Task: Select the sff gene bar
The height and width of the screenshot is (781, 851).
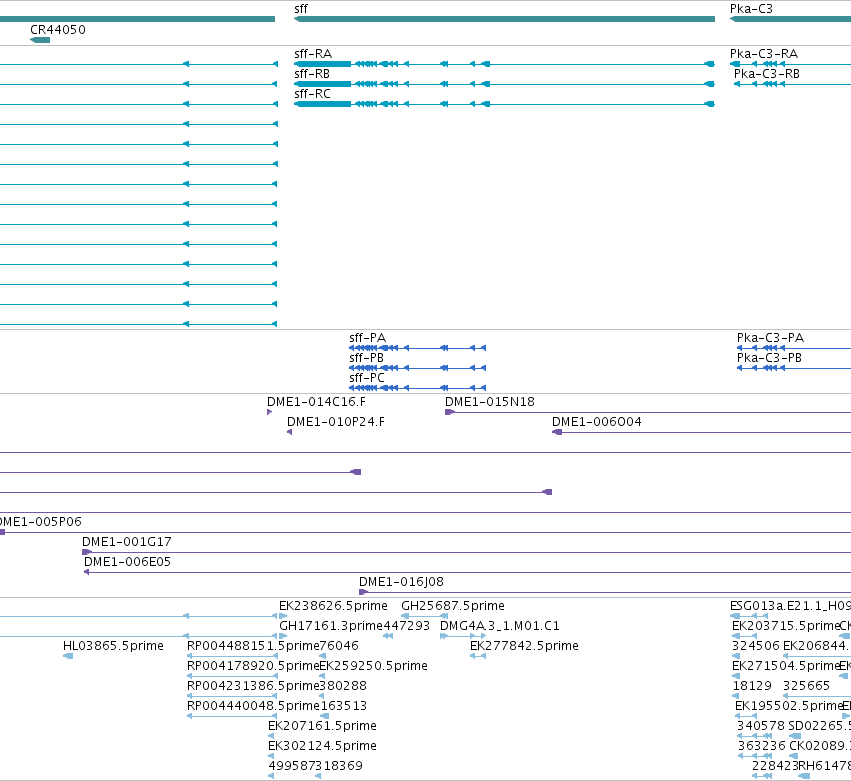Action: coord(504,19)
